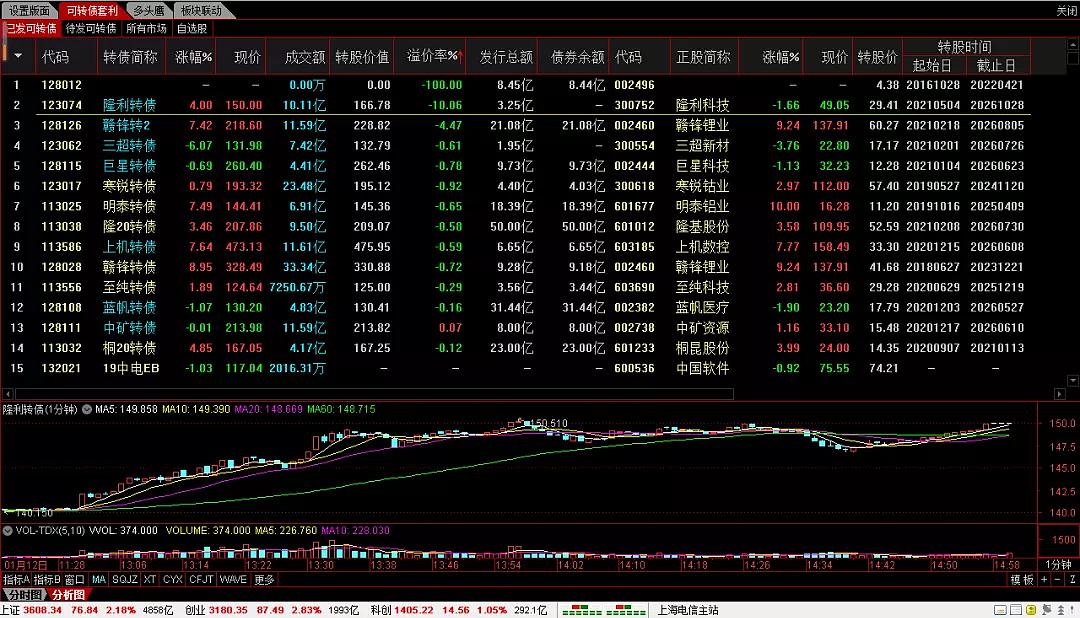Open the 所有市场 sub-tab
This screenshot has height=618, width=1080.
pos(146,28)
